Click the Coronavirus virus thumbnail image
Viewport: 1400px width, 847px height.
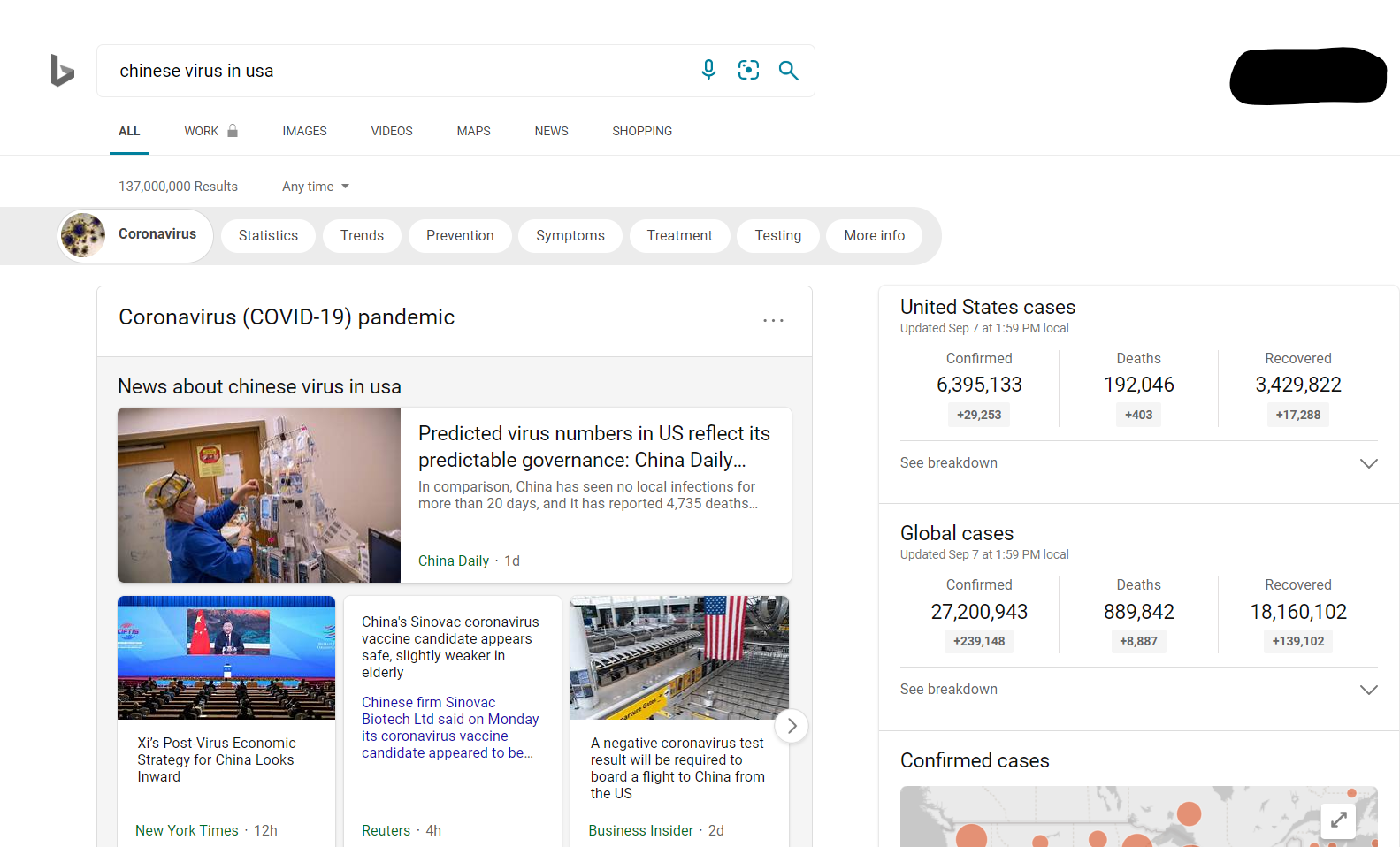click(x=83, y=235)
